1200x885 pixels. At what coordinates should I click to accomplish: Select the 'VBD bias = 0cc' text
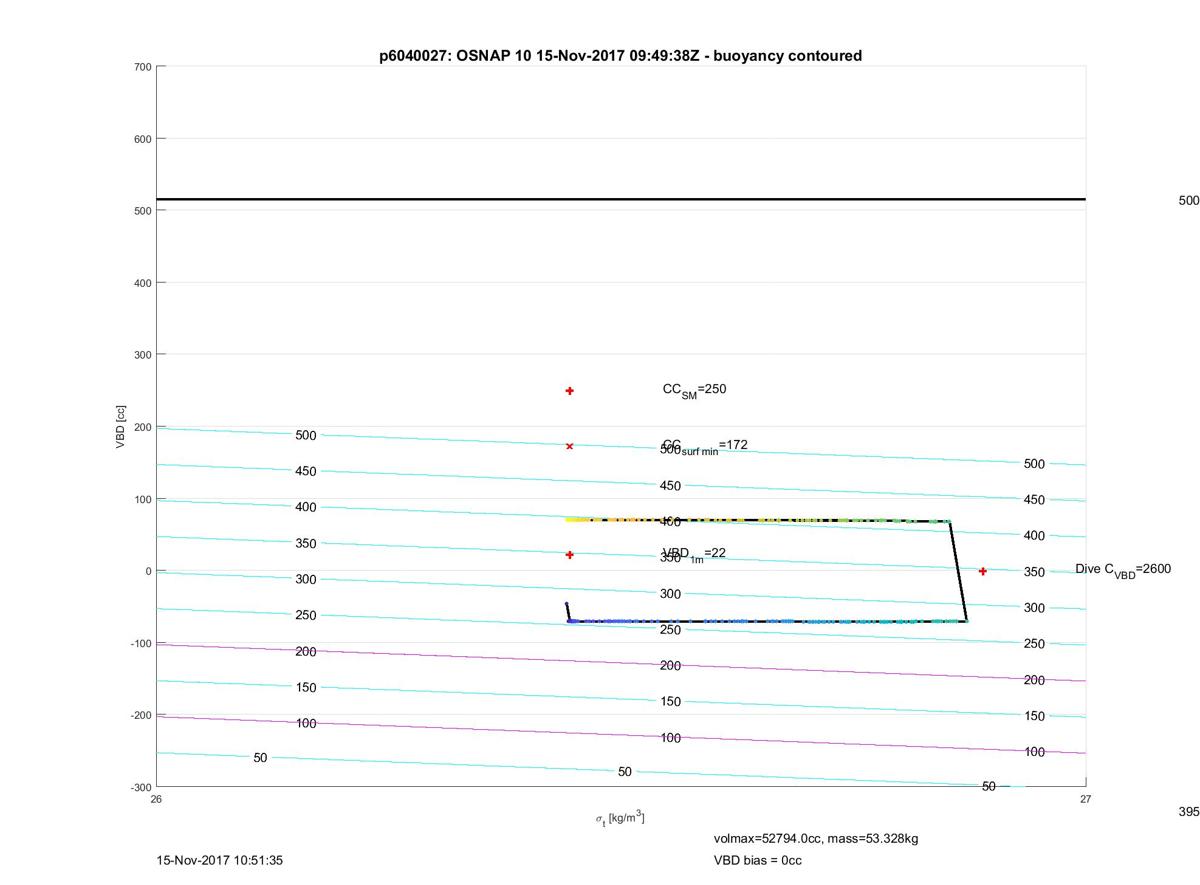[x=757, y=860]
